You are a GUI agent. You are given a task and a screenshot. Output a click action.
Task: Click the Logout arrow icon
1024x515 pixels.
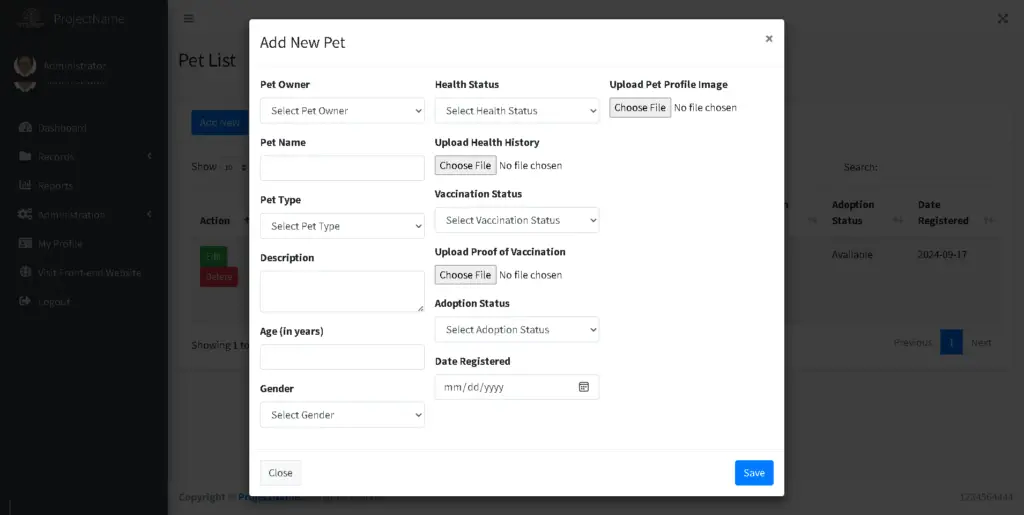(x=25, y=301)
